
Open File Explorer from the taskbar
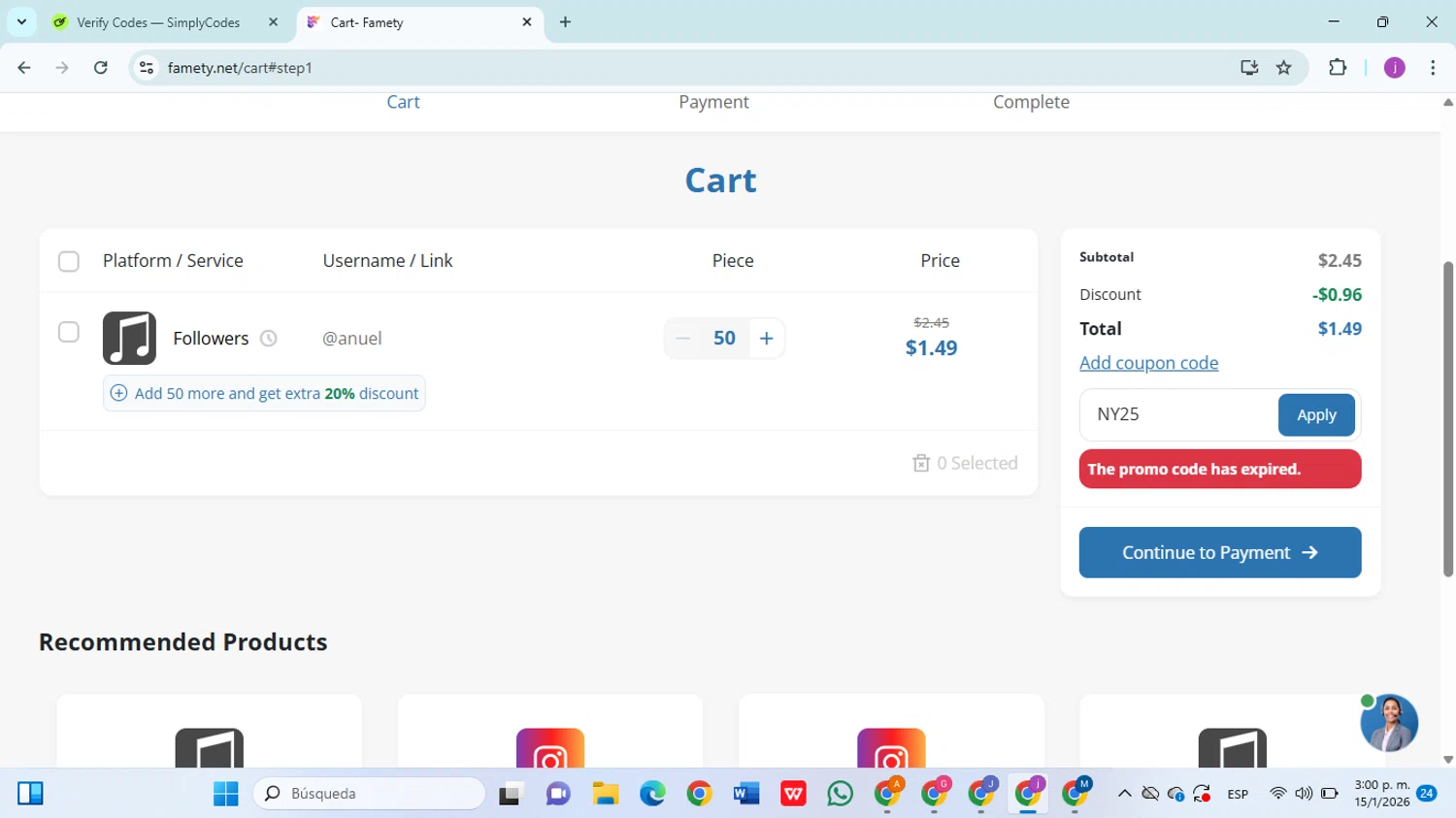[606, 794]
